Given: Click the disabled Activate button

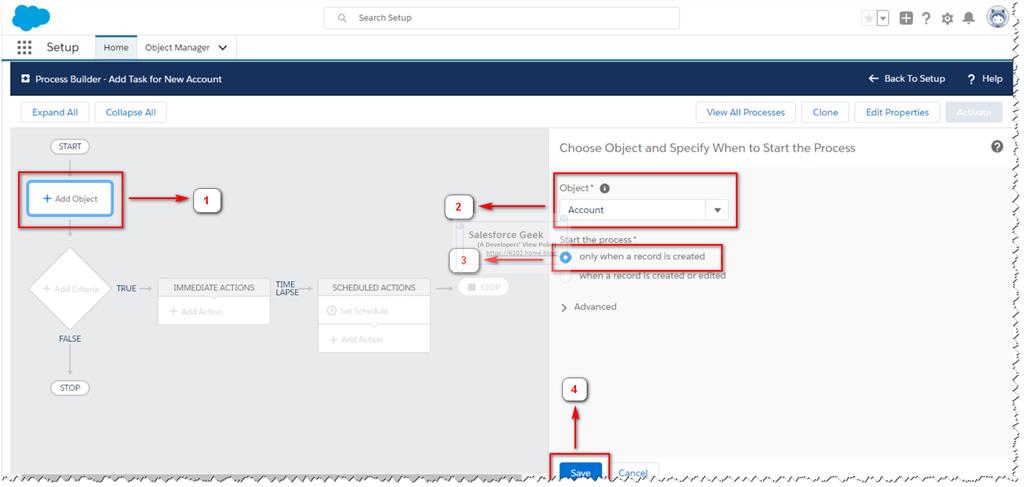Looking at the screenshot, I should pos(974,112).
